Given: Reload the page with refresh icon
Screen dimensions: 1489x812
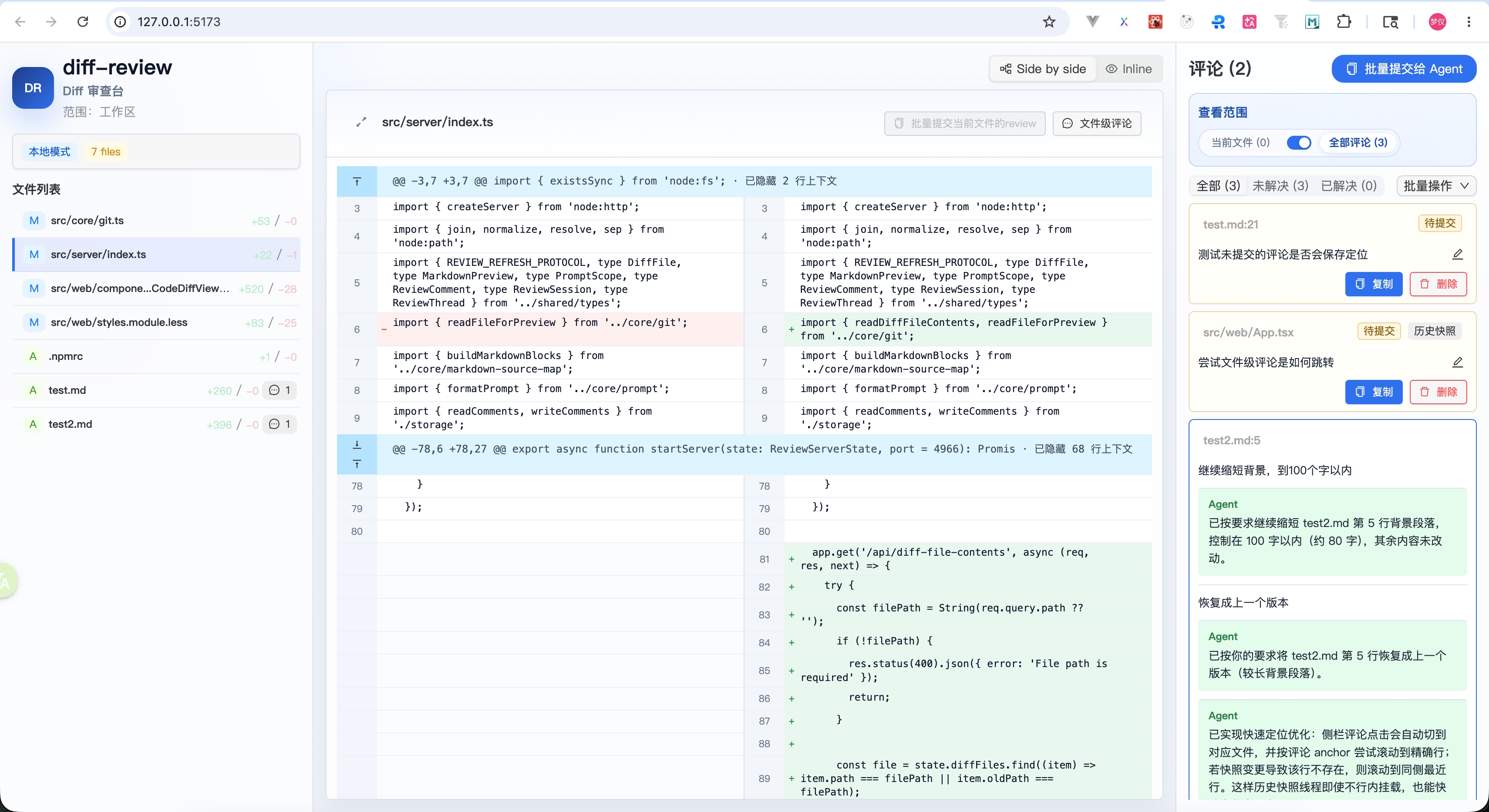Looking at the screenshot, I should point(83,22).
